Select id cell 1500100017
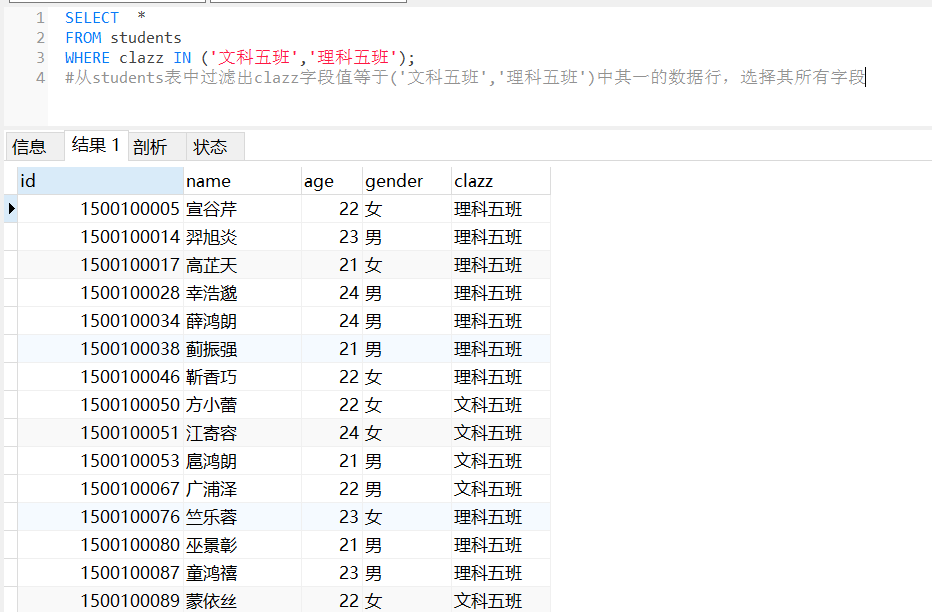932x612 pixels. [x=100, y=265]
